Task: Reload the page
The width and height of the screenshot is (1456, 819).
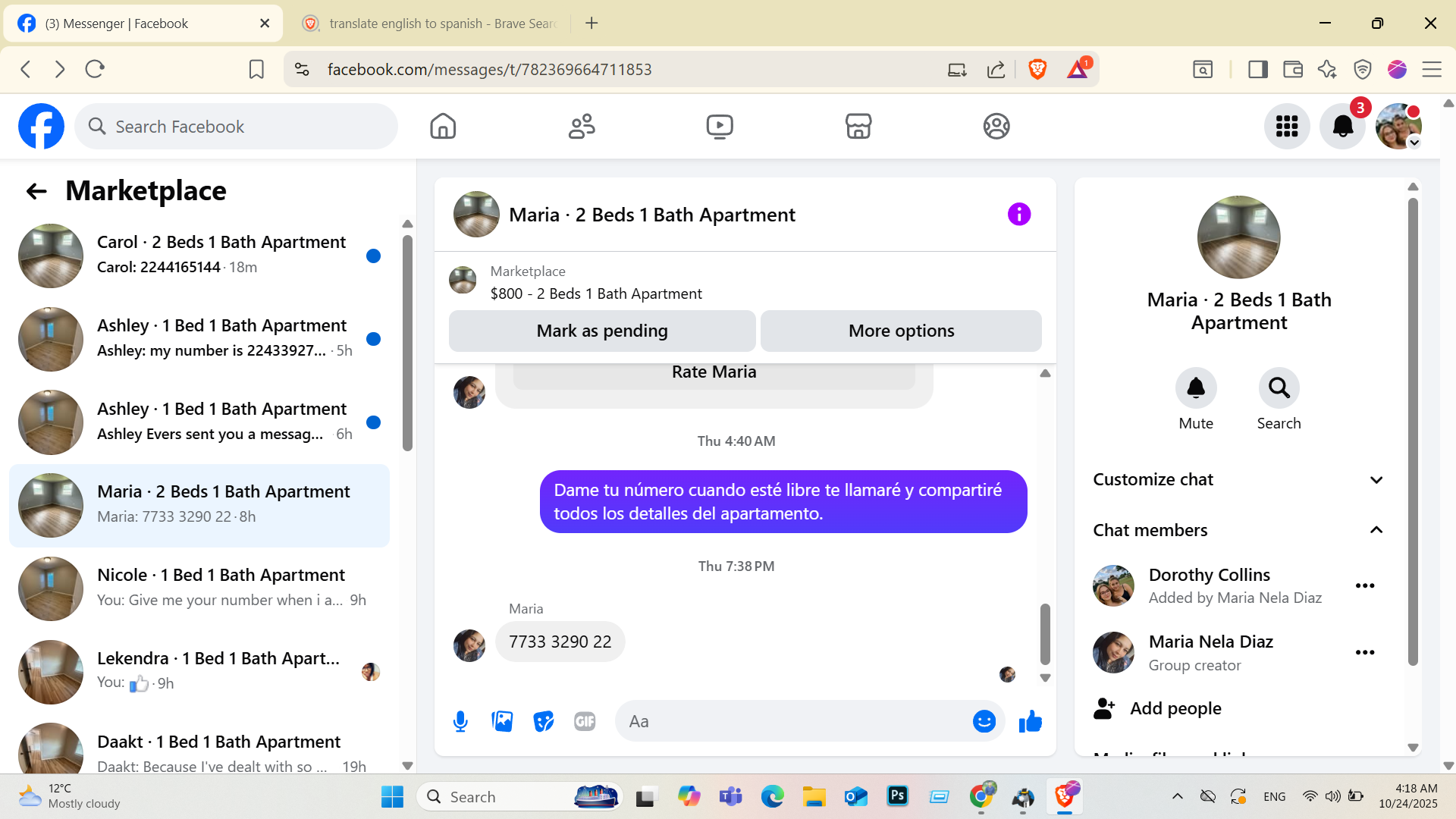Action: [95, 70]
